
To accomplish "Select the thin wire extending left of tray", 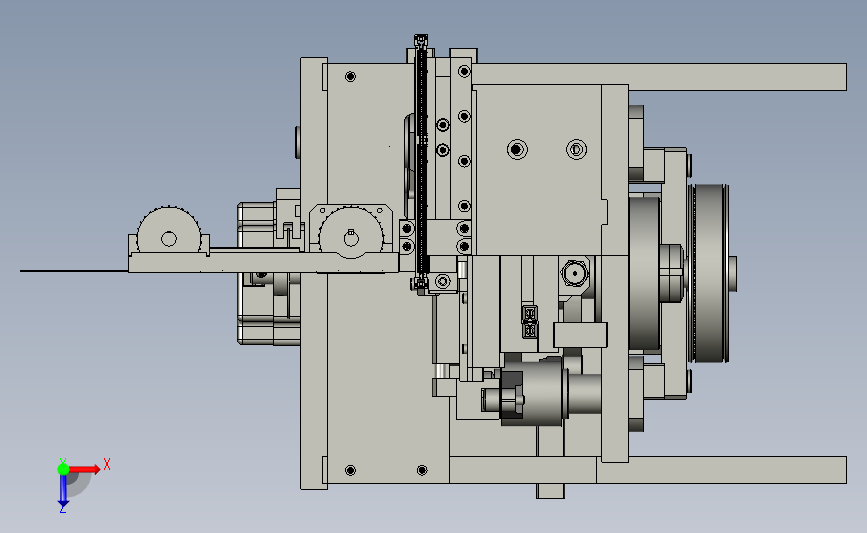I will 74,271.
